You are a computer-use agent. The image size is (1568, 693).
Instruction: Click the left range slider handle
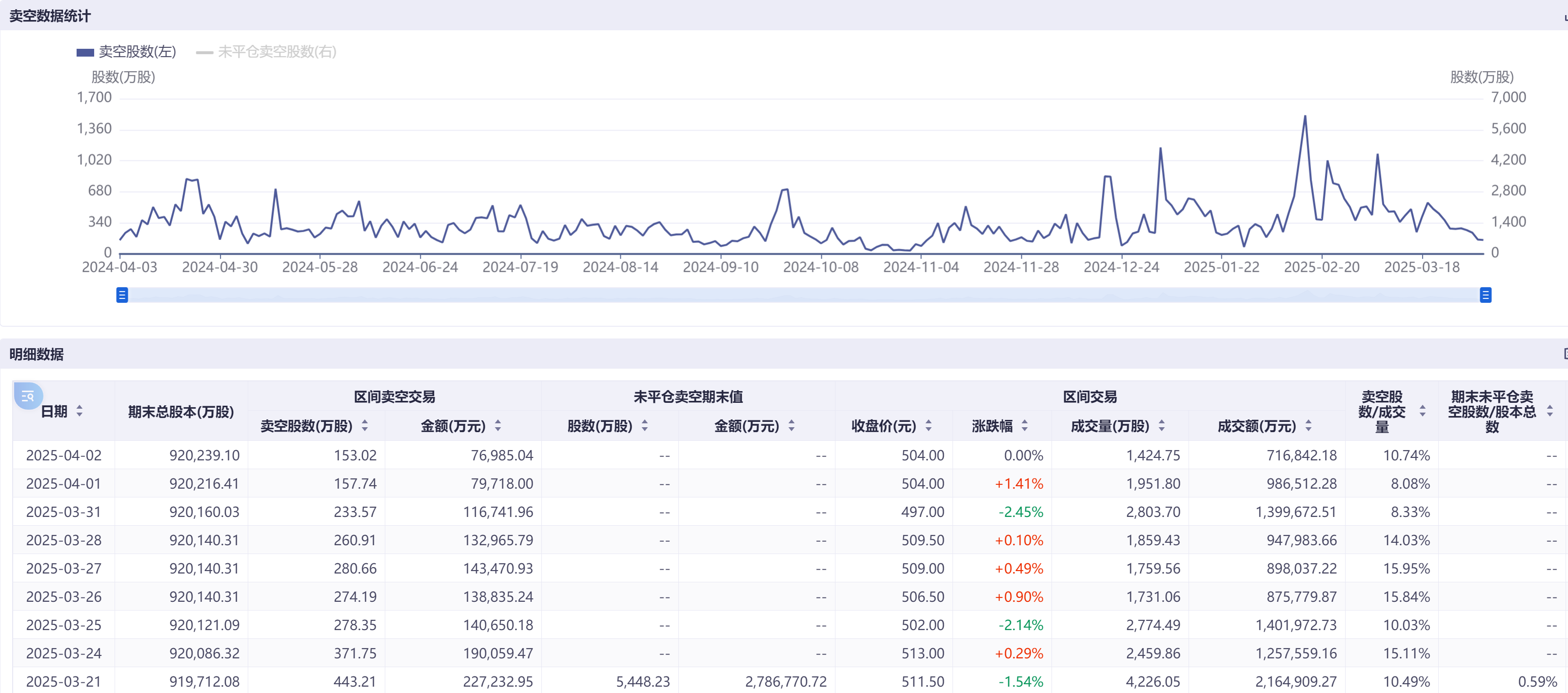[x=122, y=295]
